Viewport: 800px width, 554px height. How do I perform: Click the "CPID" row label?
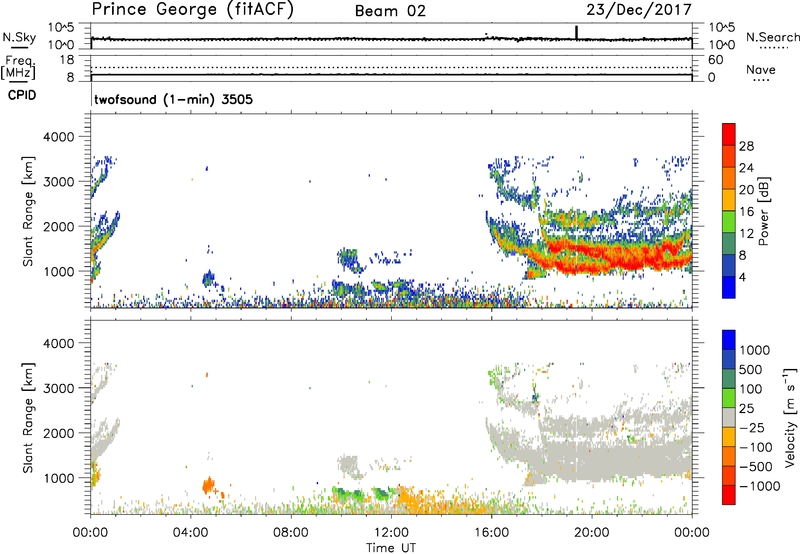[x=22, y=95]
